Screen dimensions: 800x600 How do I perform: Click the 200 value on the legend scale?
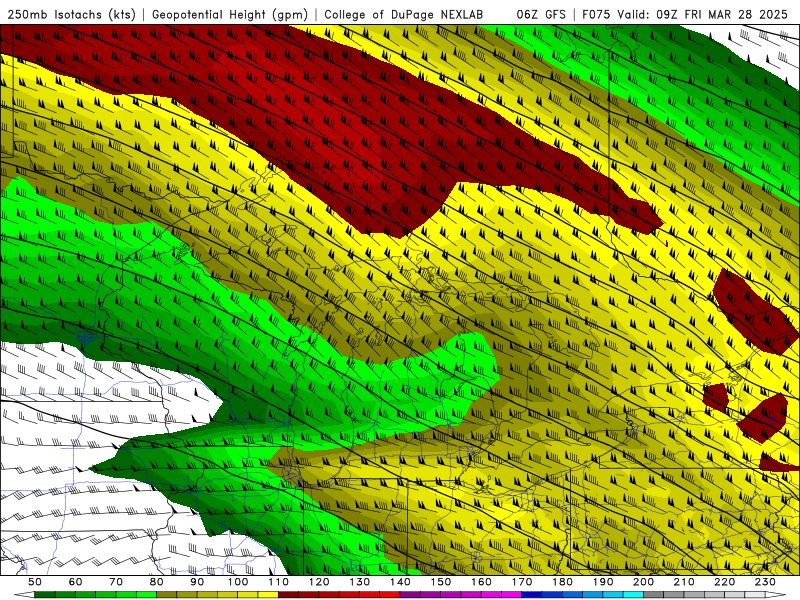pyautogui.click(x=643, y=582)
